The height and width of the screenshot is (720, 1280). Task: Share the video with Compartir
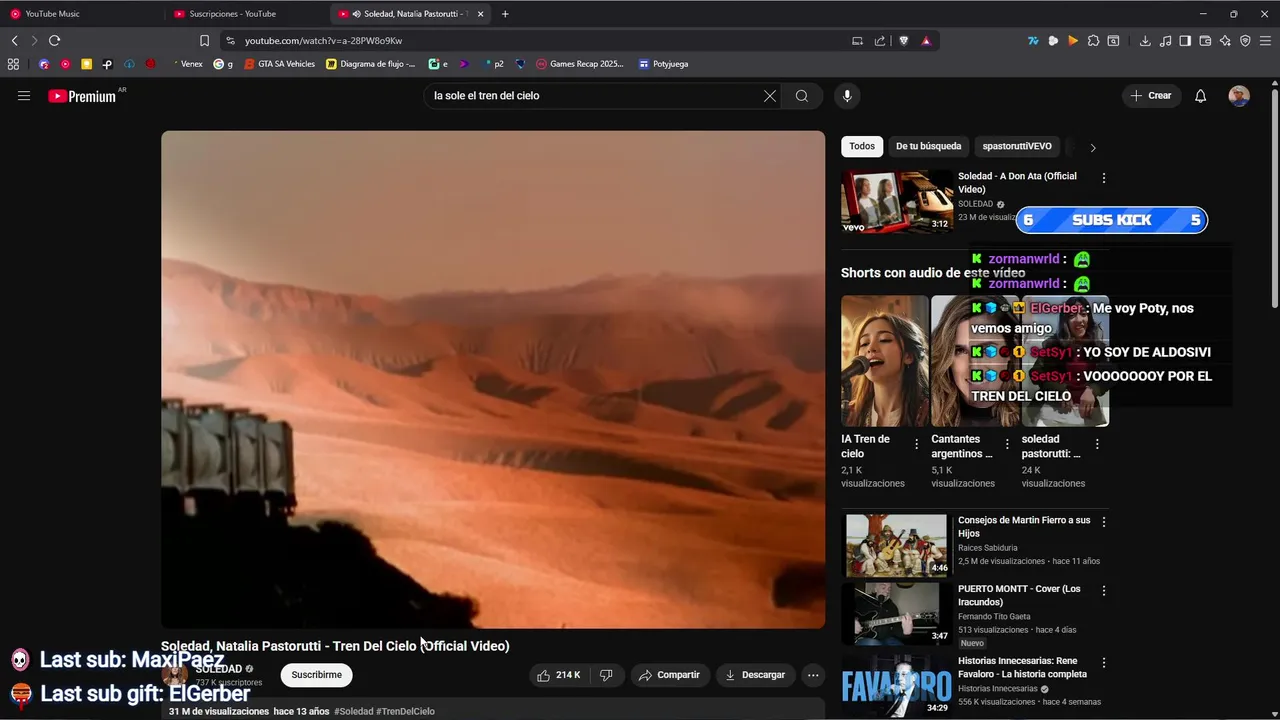point(669,675)
